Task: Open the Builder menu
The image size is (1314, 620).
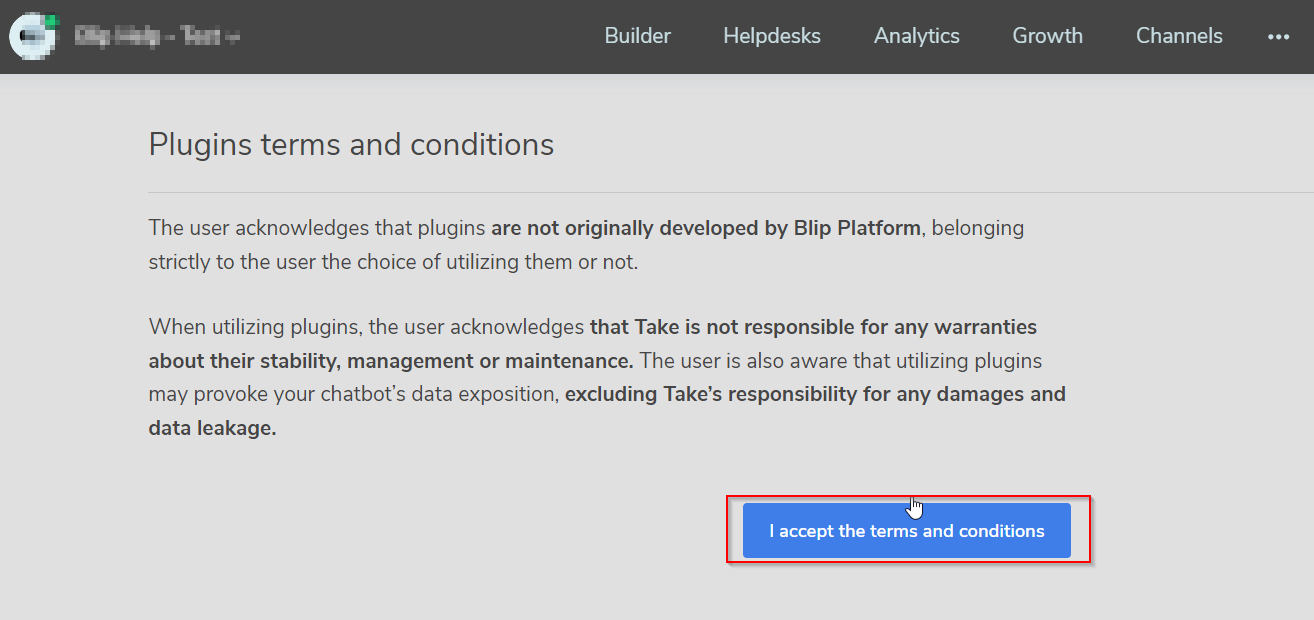Action: click(637, 36)
